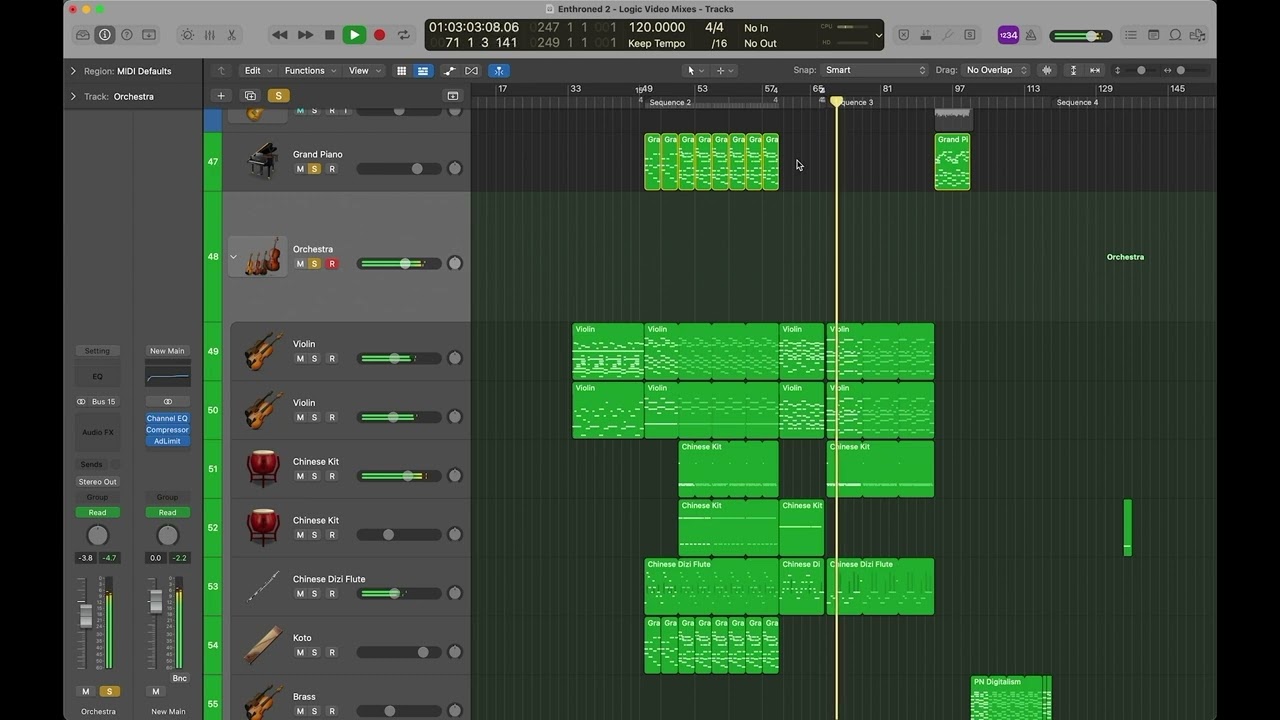The image size is (1280, 720).
Task: Click the Setting button on Orchestra strip
Action: click(97, 351)
